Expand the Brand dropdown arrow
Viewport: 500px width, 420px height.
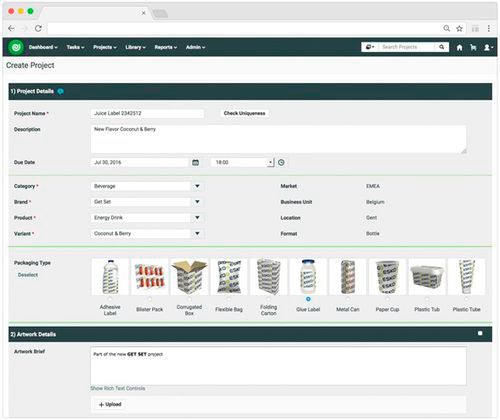(197, 202)
